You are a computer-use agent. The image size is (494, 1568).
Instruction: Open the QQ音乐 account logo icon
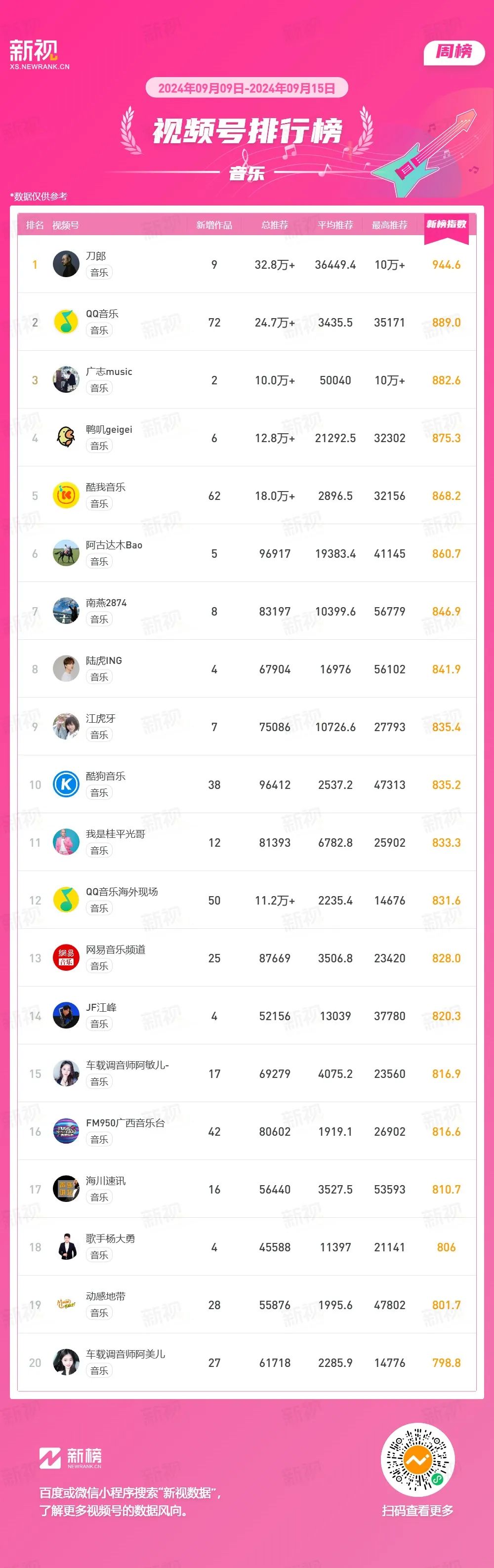[66, 322]
